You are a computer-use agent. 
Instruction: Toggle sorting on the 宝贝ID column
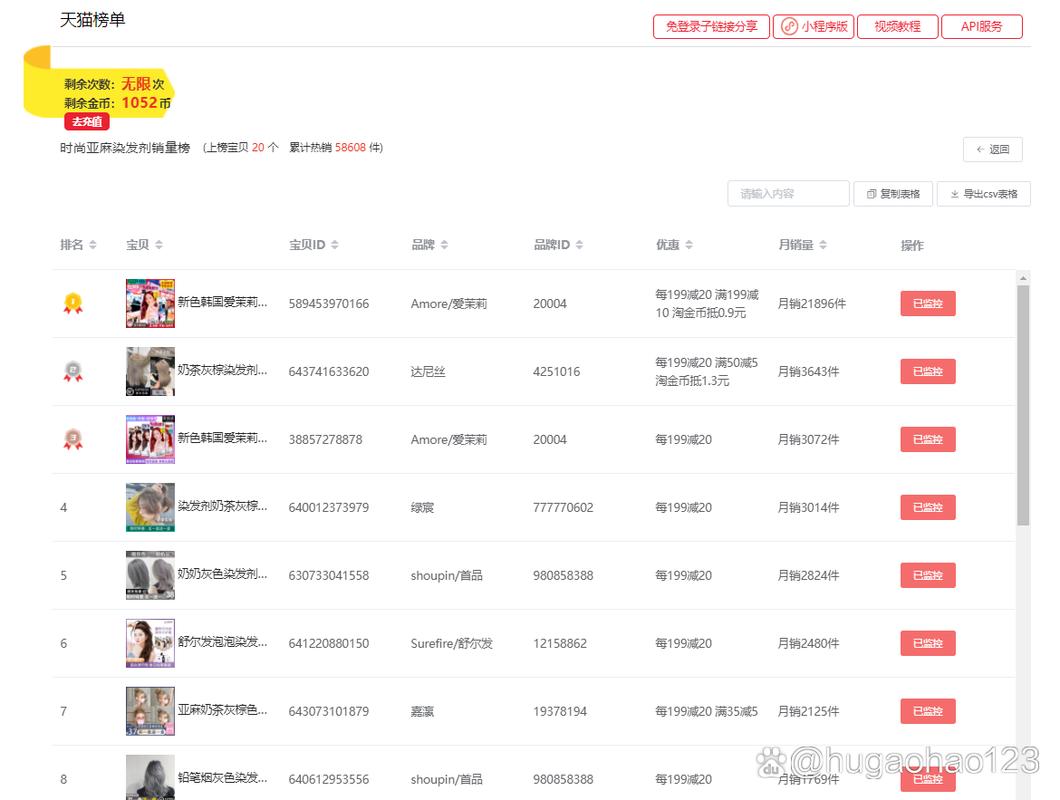pos(337,244)
